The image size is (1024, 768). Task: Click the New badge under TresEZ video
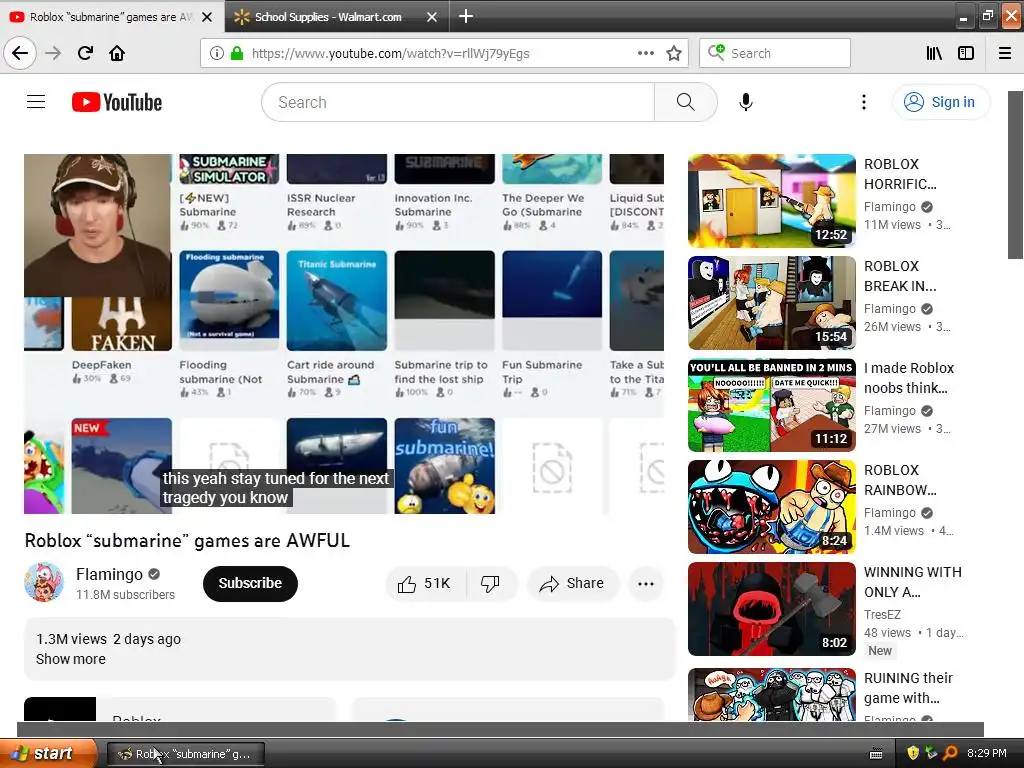880,650
